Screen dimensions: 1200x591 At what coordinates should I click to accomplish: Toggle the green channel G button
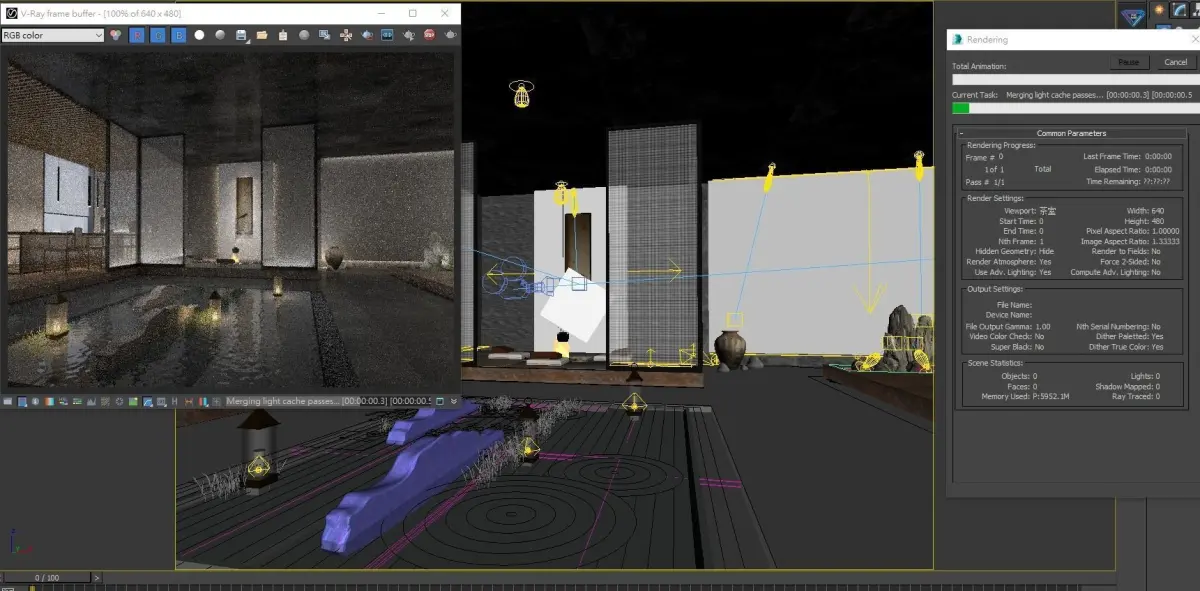(158, 35)
